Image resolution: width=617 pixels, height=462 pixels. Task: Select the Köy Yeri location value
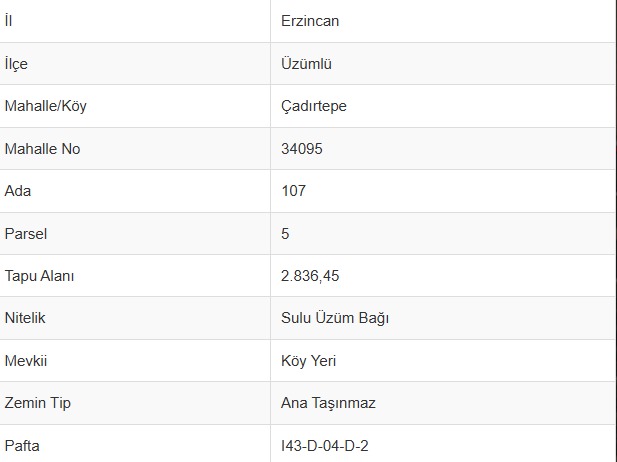point(308,361)
